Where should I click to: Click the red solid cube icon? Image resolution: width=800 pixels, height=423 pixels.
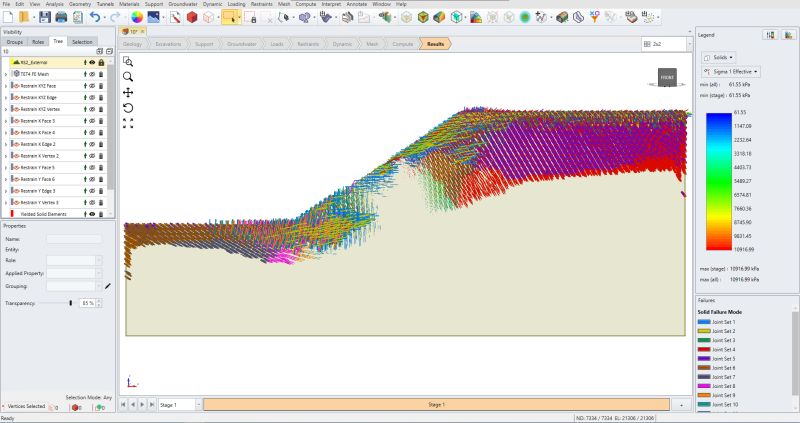[192, 17]
